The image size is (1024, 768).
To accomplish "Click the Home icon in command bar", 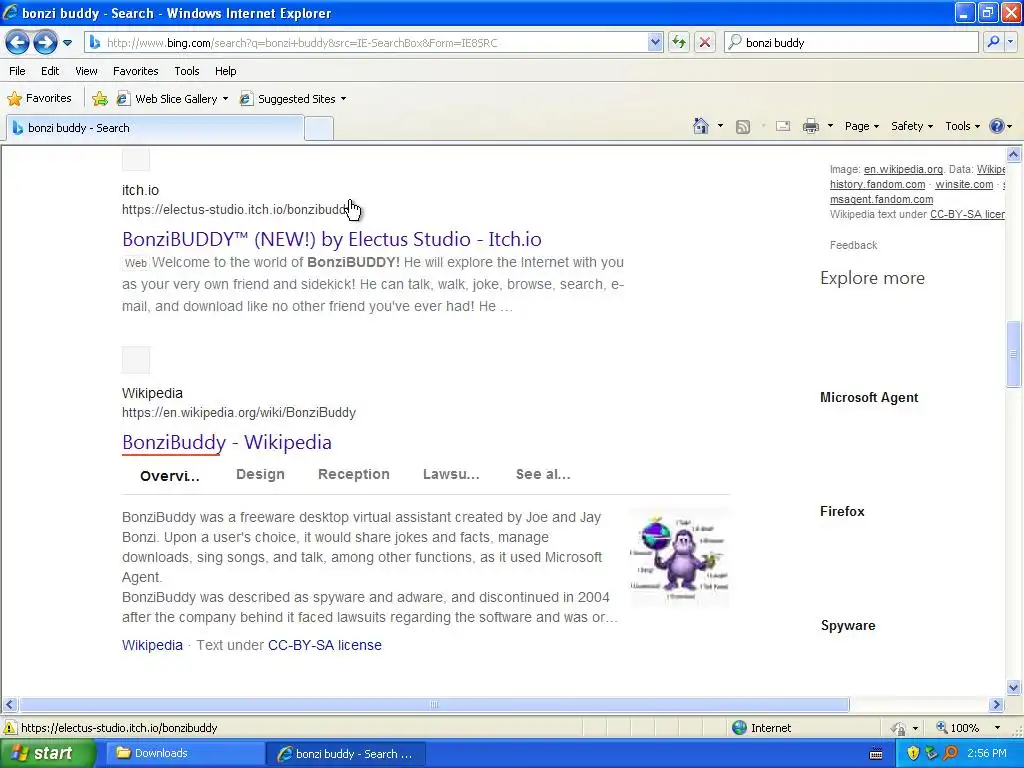I will (701, 126).
